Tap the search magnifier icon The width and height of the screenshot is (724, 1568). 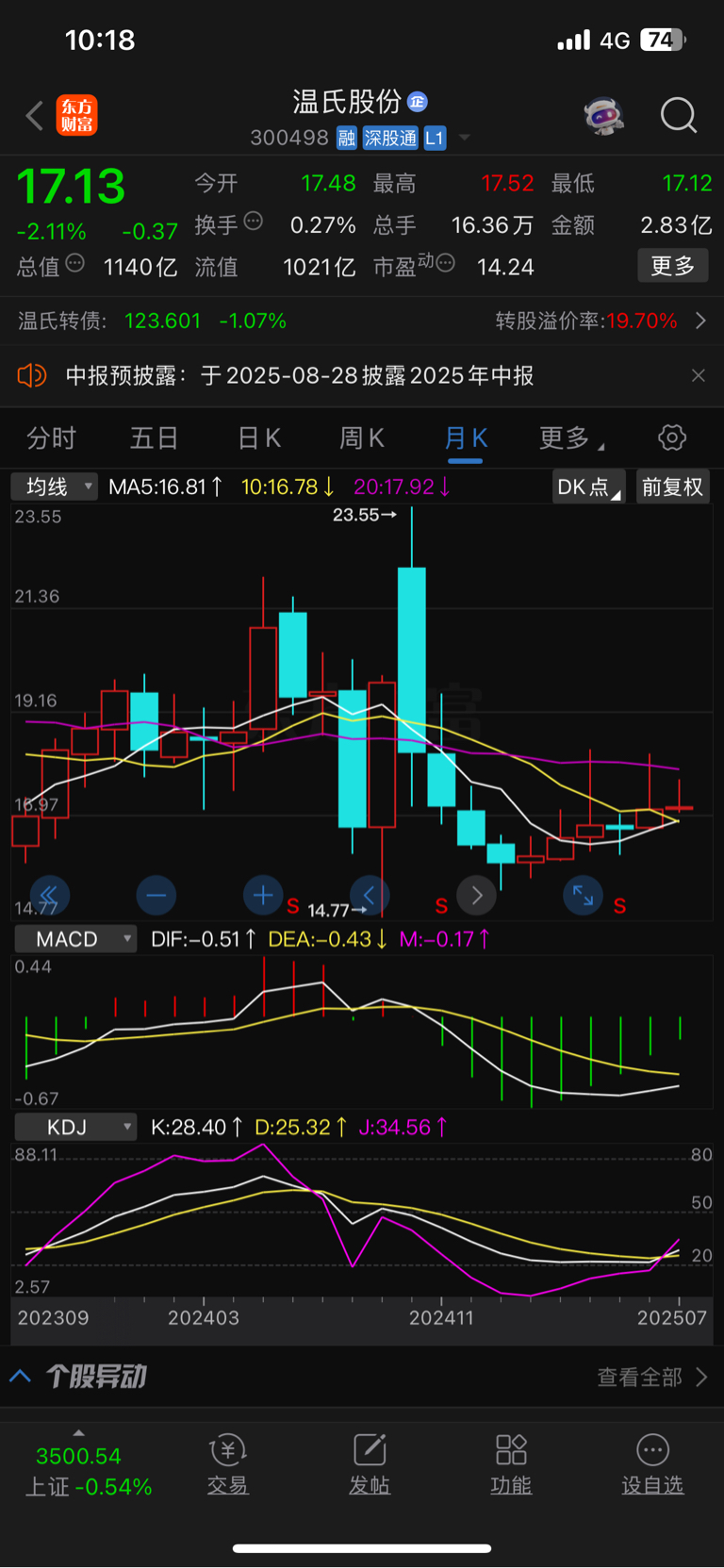coord(679,116)
